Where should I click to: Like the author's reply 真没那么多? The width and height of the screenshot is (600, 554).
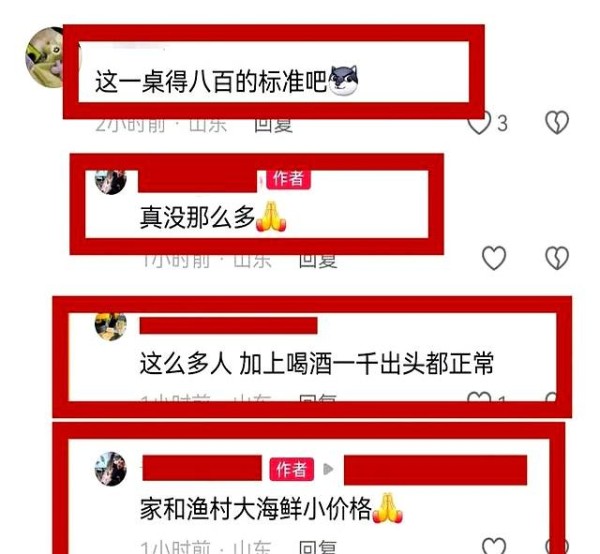click(x=494, y=257)
